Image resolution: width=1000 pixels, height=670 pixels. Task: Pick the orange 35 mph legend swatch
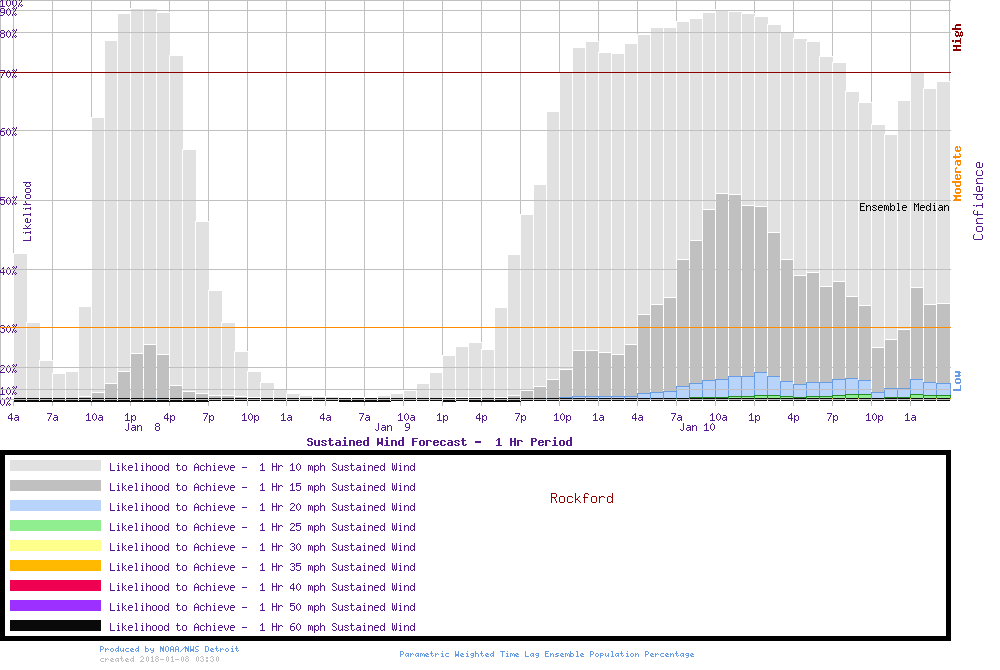coord(55,566)
